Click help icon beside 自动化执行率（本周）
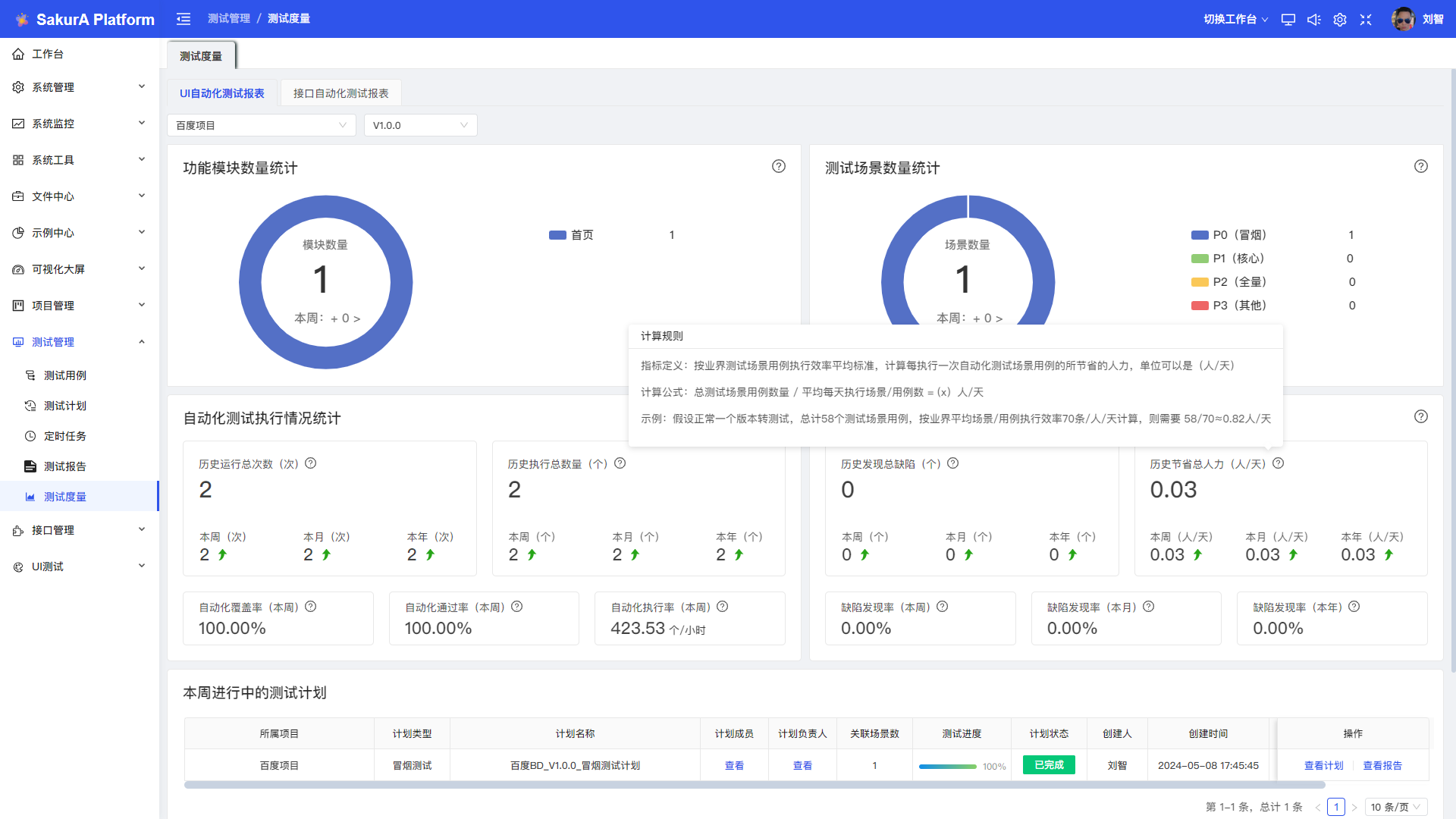Viewport: 1456px width, 819px height. [722, 607]
